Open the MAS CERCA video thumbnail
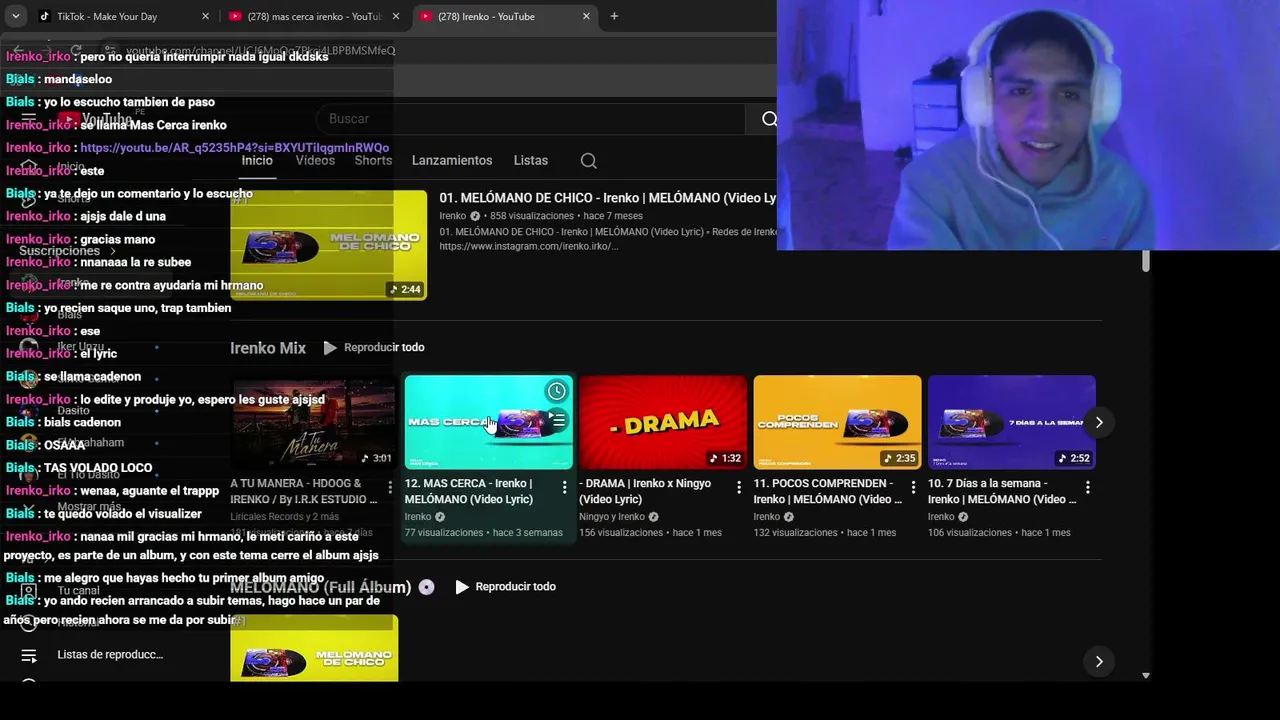Viewport: 1280px width, 720px height. coord(489,423)
